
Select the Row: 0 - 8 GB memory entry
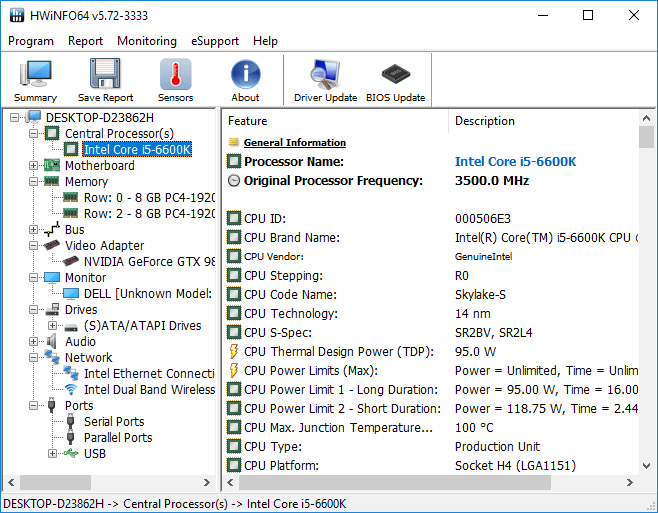tap(149, 197)
